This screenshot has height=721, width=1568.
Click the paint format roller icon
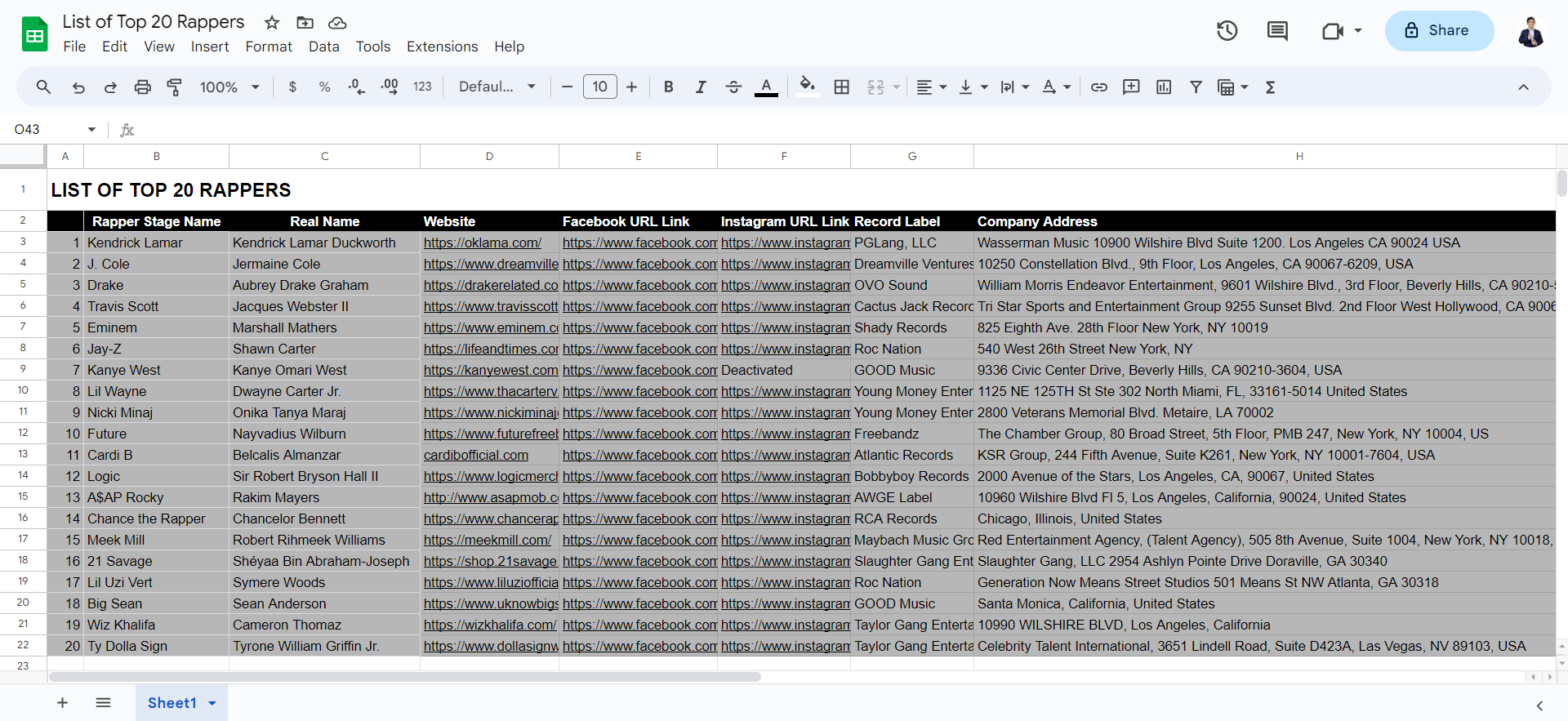tap(174, 87)
